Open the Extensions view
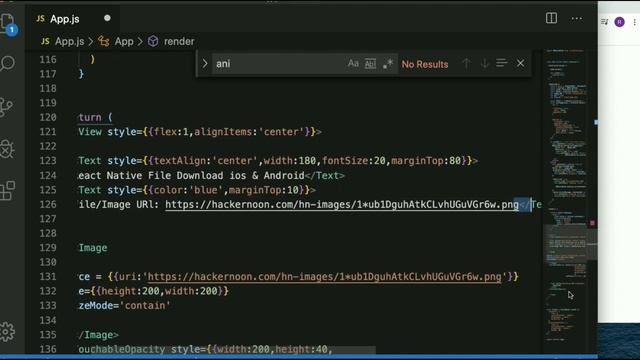 point(7,191)
